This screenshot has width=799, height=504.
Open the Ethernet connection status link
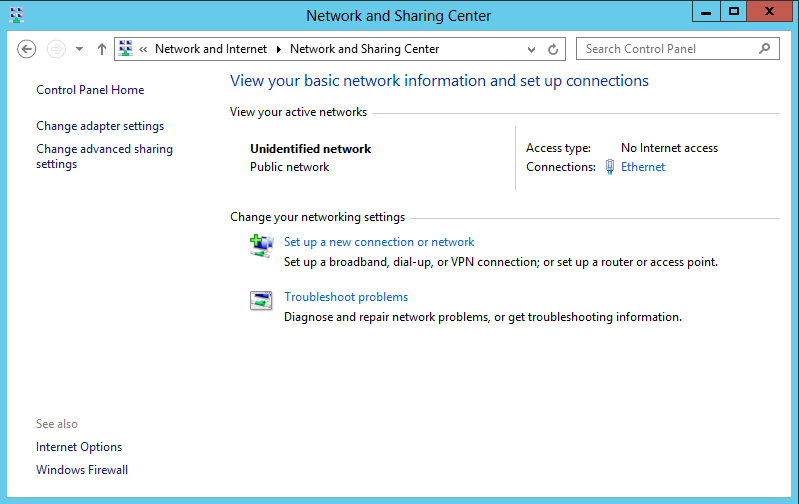pos(643,167)
